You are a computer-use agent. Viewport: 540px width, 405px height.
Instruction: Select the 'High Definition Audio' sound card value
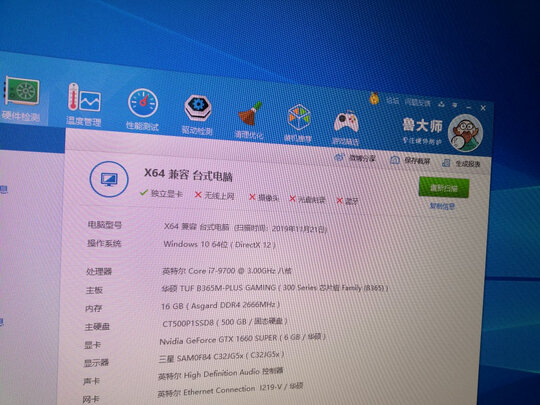tap(220, 374)
